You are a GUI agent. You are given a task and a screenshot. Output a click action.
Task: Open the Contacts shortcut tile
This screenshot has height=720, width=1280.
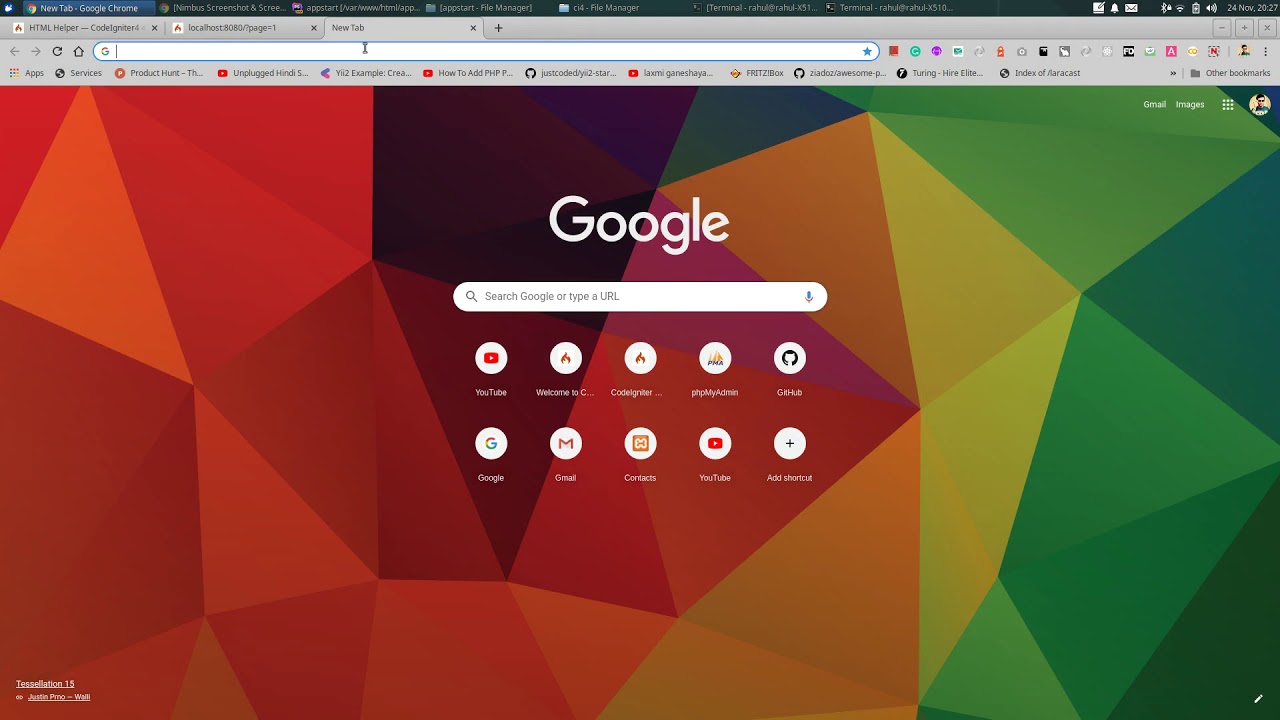(640, 454)
